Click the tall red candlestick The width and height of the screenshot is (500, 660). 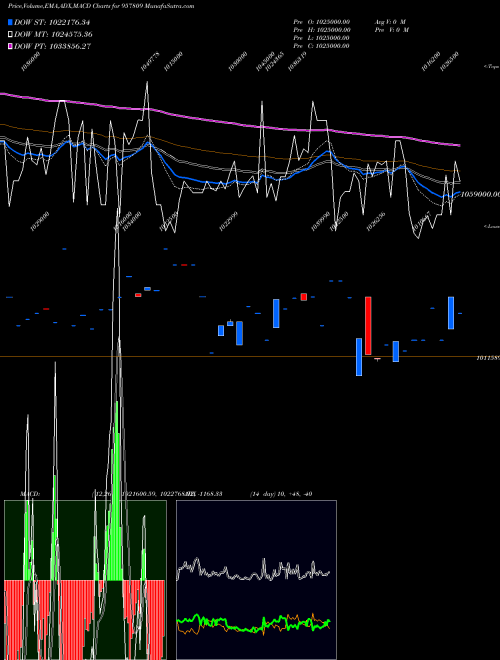tap(368, 326)
